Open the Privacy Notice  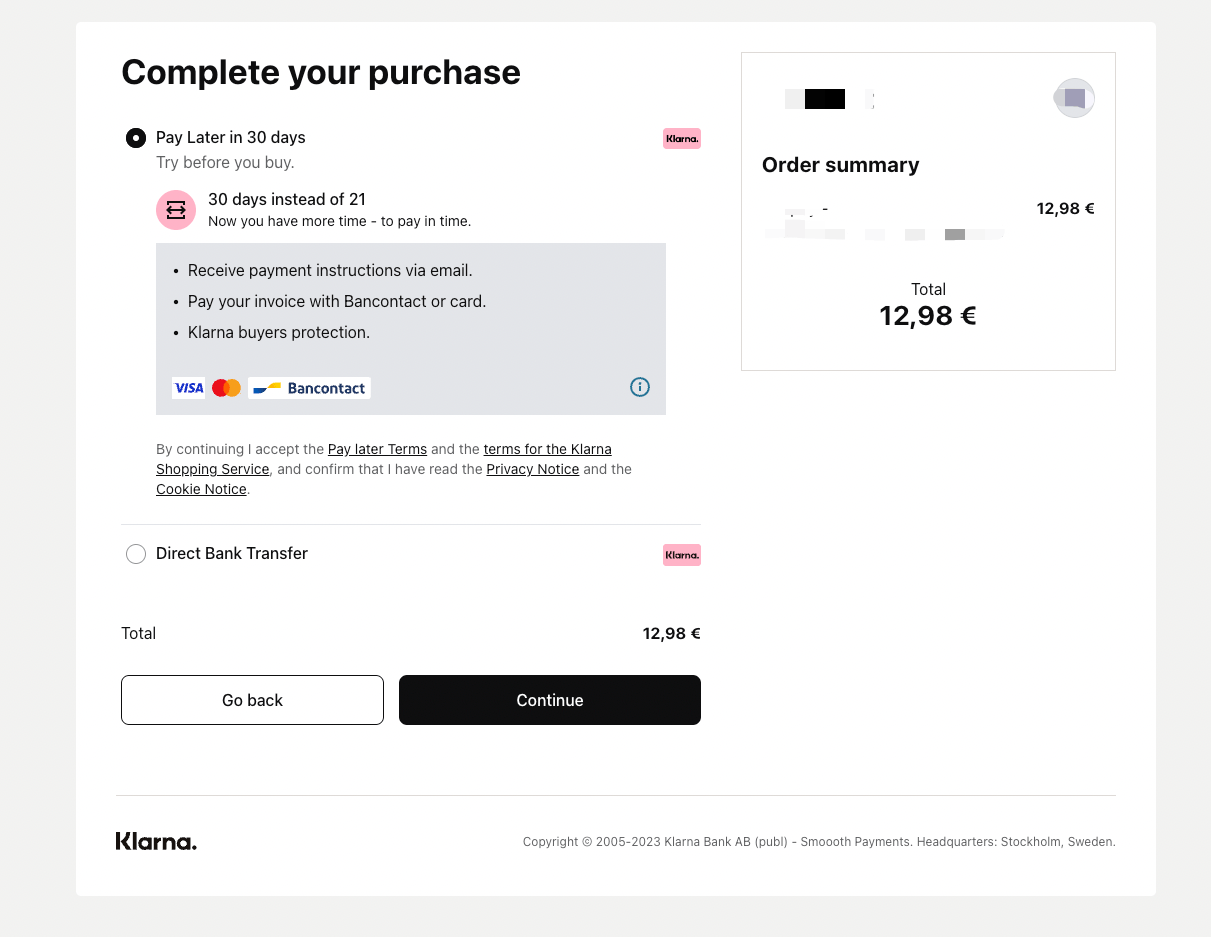[532, 469]
